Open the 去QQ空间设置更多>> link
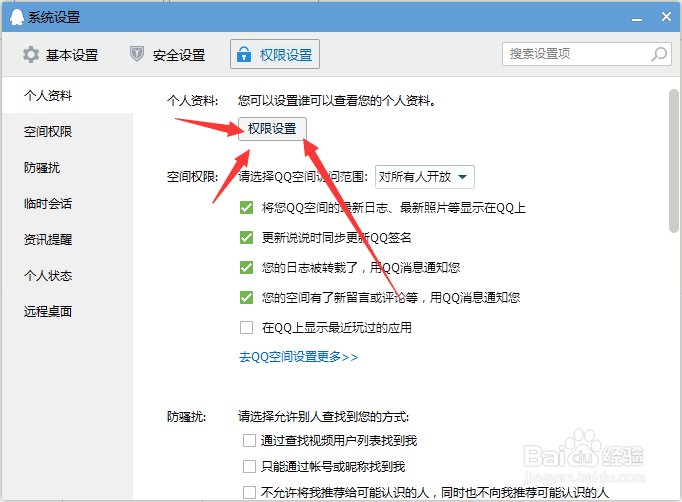 point(298,357)
